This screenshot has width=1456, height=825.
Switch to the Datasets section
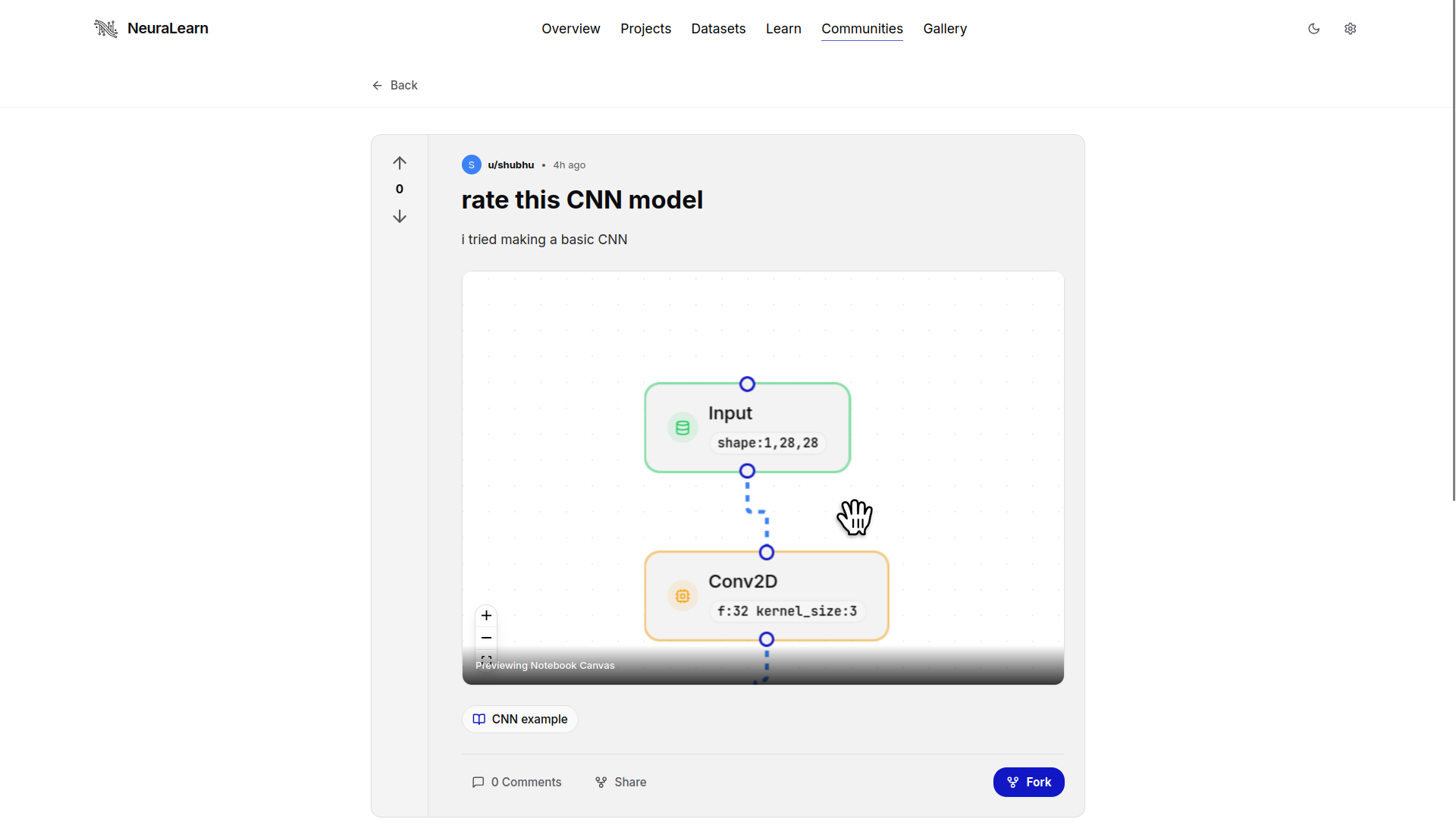tap(718, 29)
